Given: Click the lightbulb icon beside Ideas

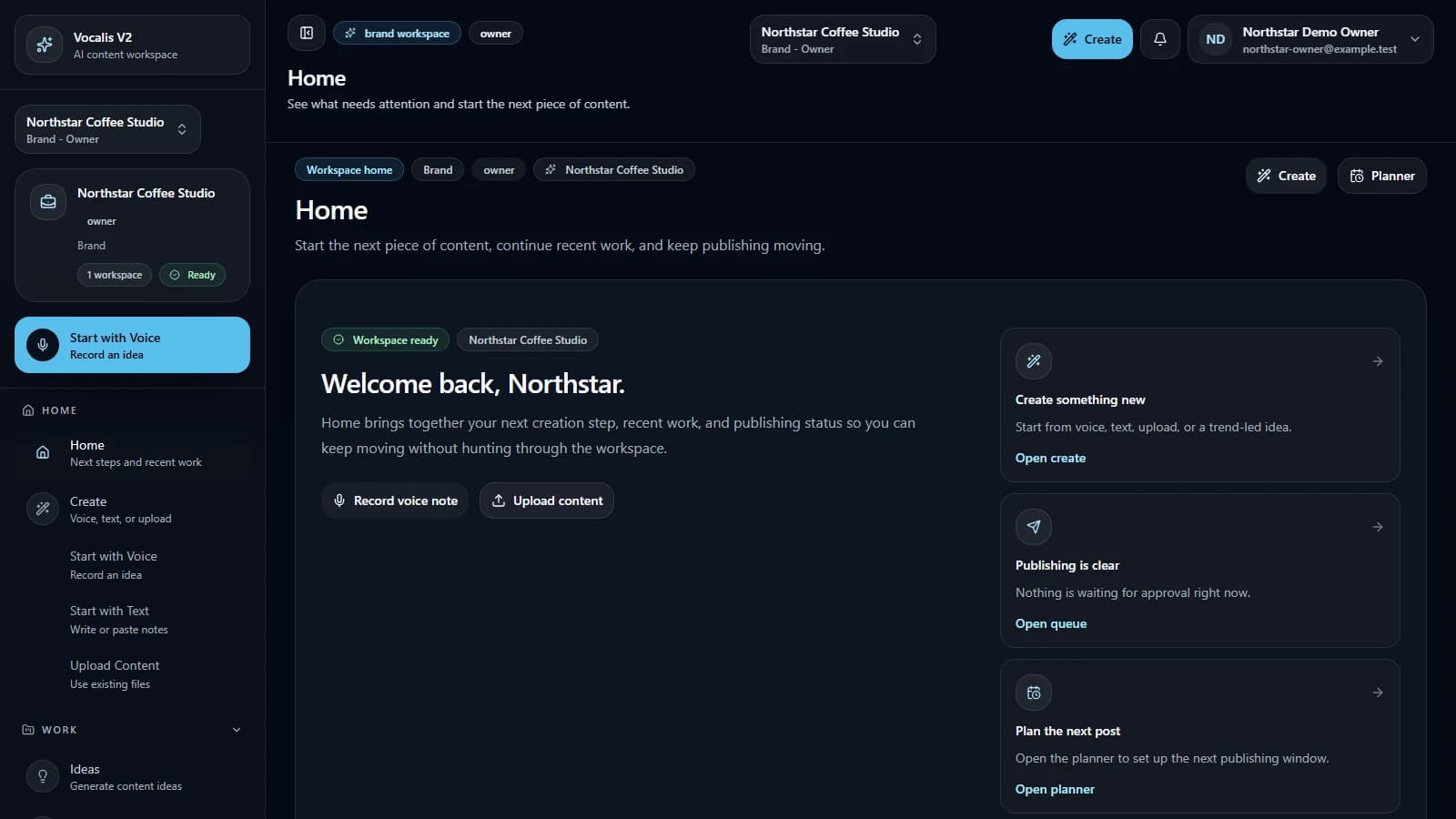Looking at the screenshot, I should click(x=43, y=776).
